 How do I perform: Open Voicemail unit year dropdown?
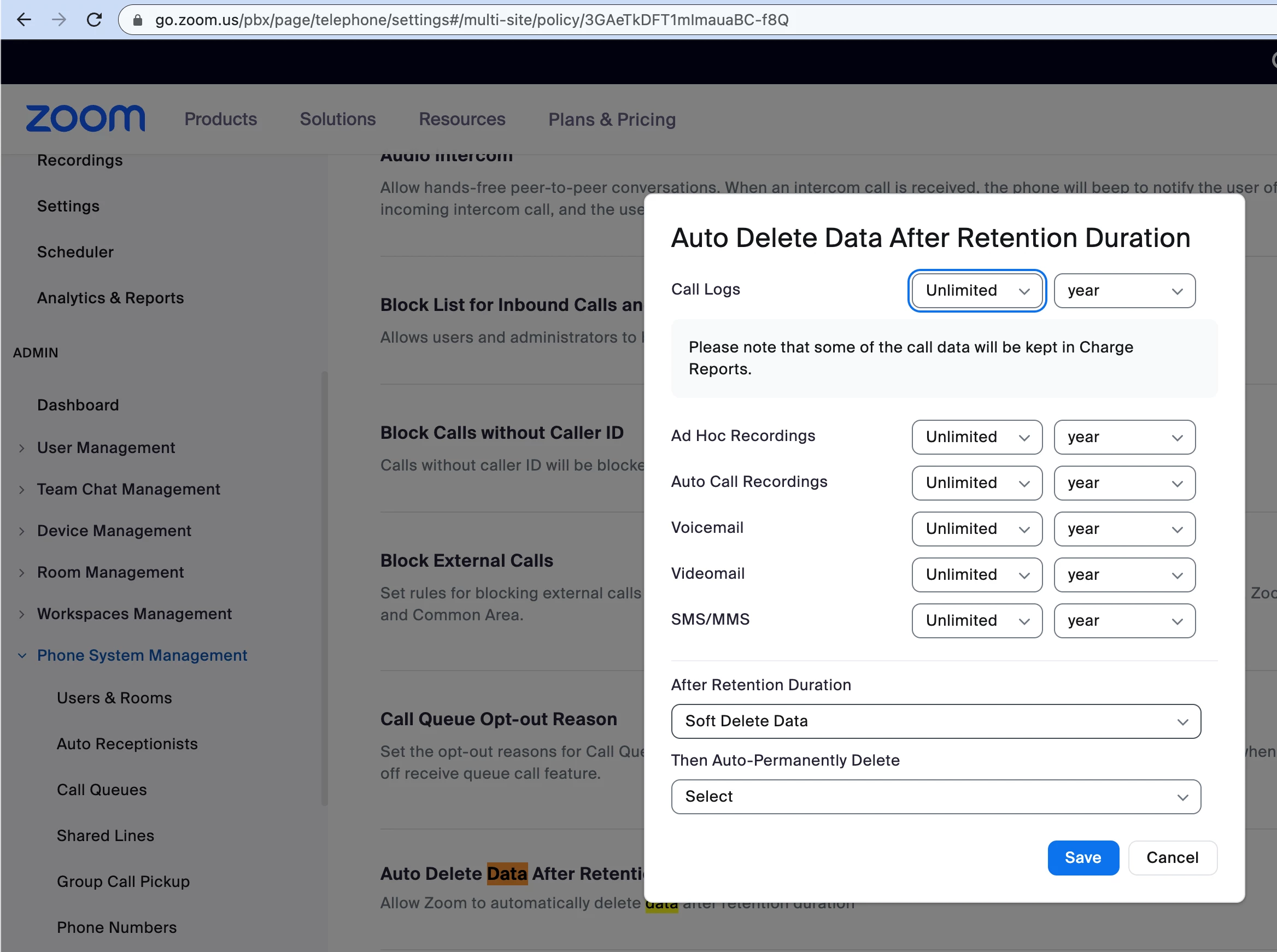tap(1123, 529)
